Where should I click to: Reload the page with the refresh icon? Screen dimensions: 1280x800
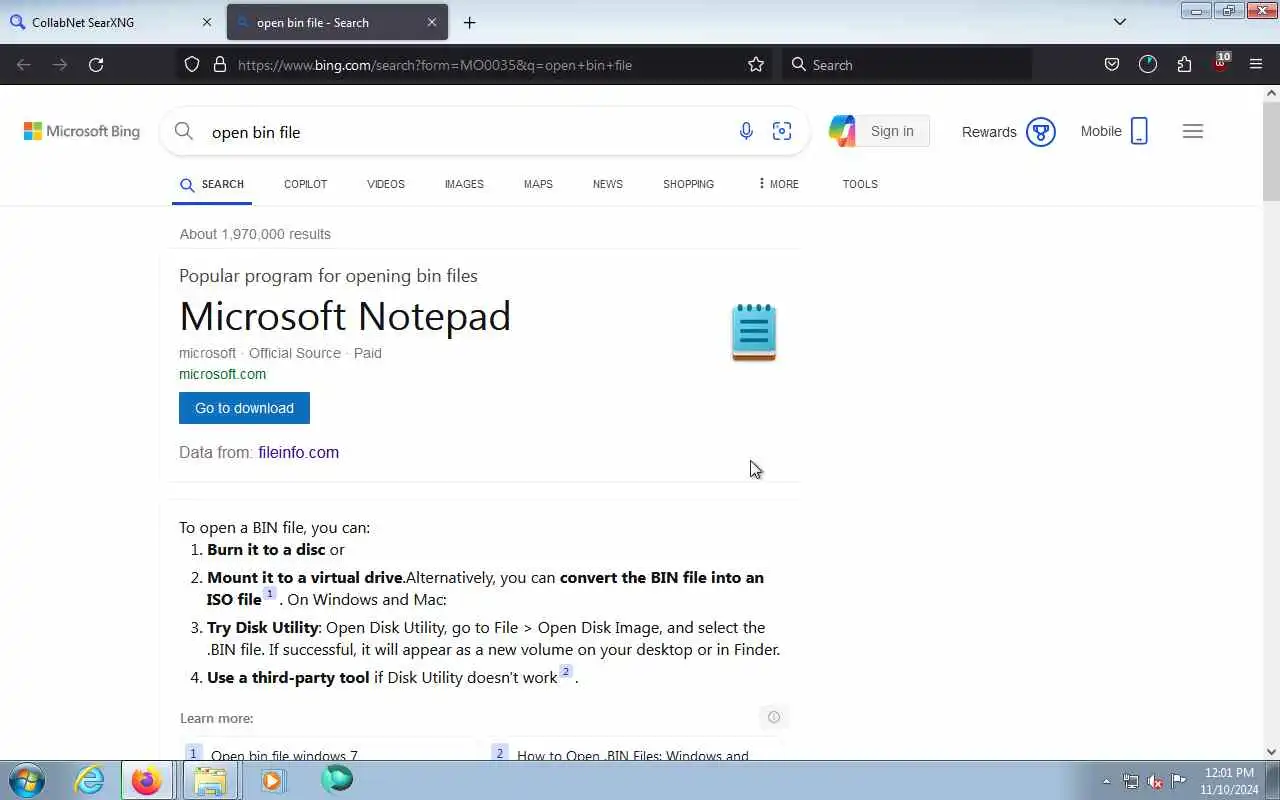pyautogui.click(x=96, y=65)
